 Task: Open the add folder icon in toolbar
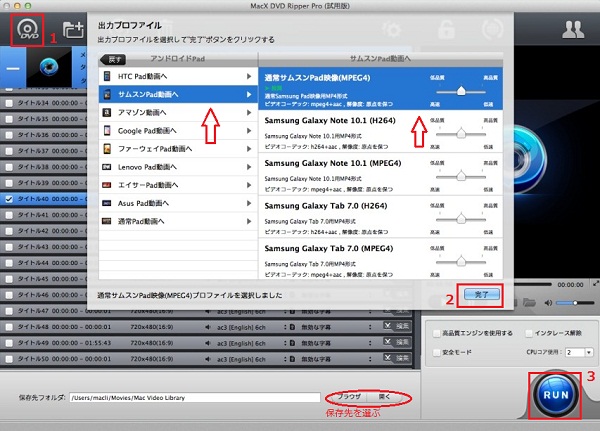73,30
